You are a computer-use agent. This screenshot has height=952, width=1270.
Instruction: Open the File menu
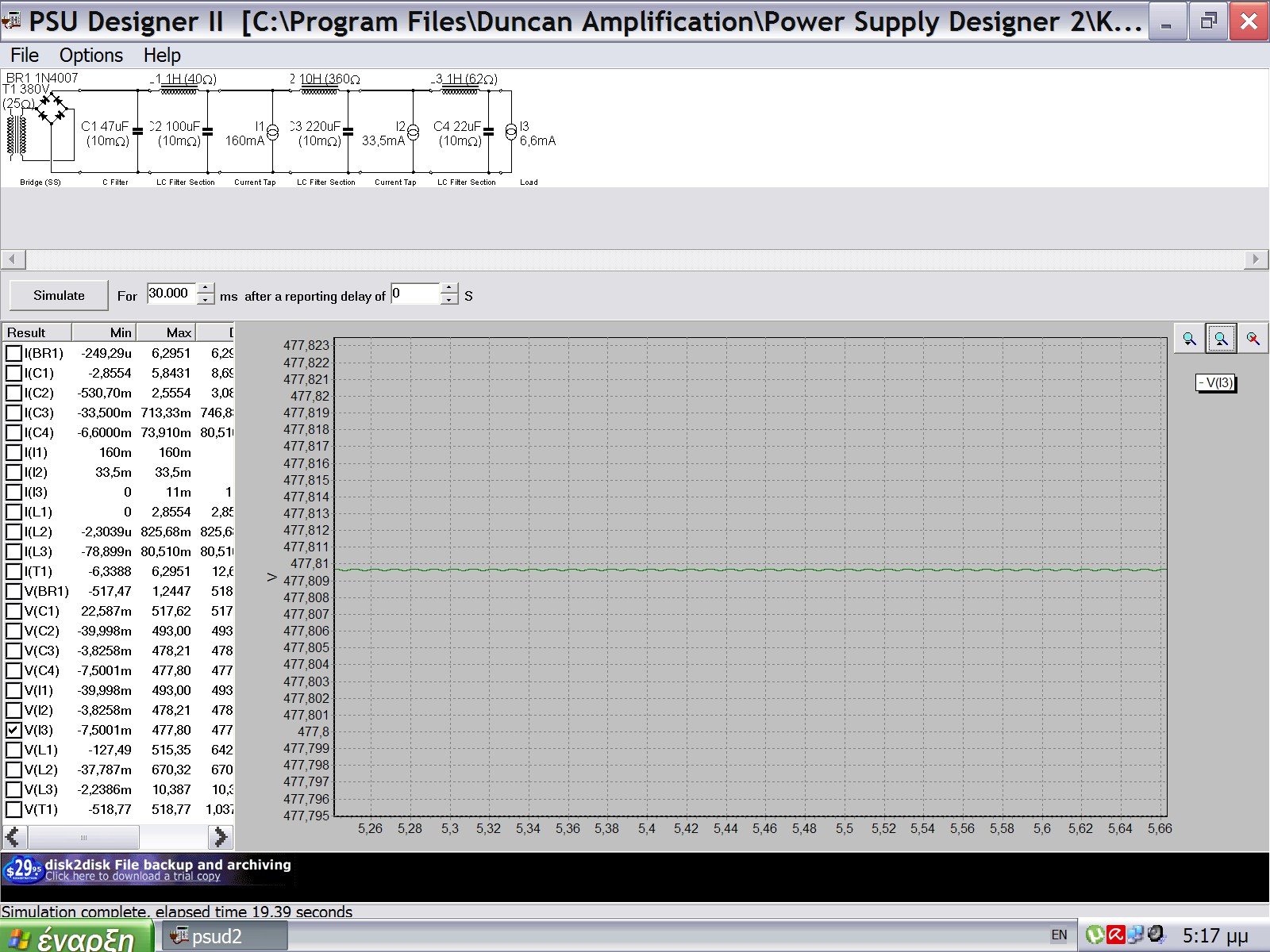click(x=25, y=56)
